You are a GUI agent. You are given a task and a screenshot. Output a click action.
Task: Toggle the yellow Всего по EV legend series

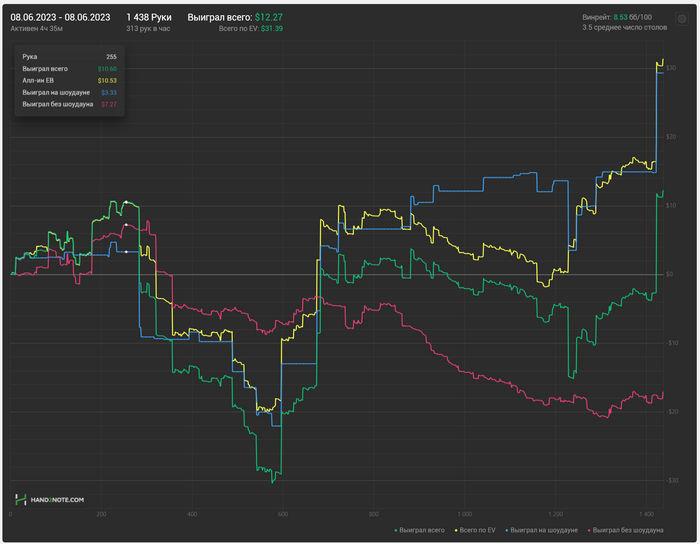click(476, 528)
